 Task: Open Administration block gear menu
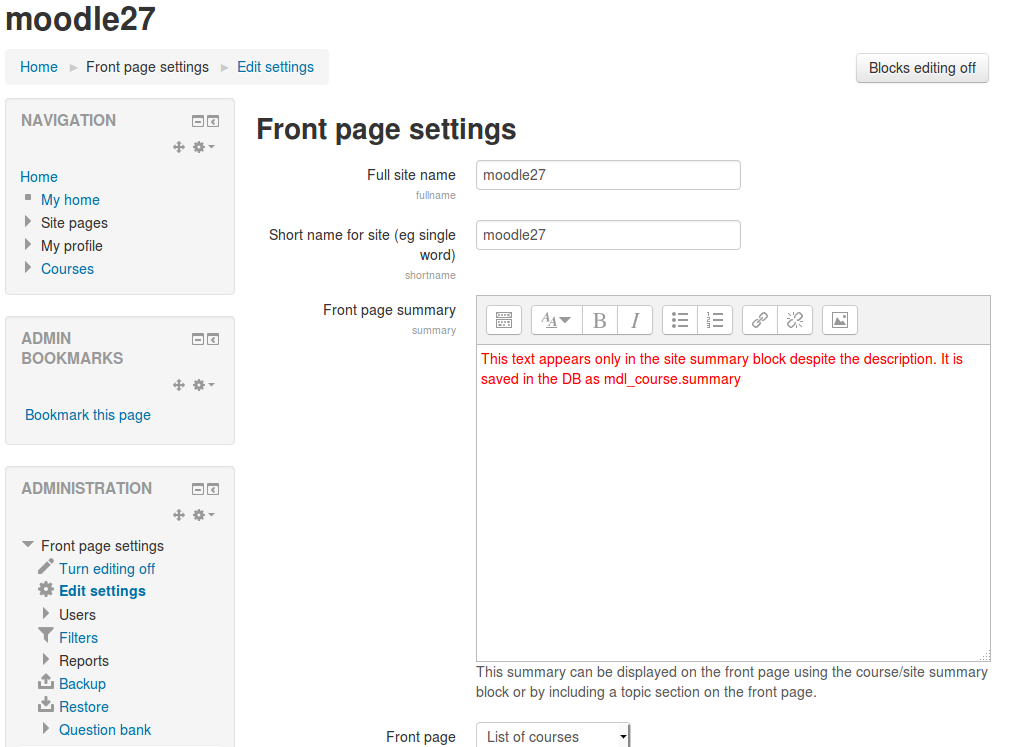tap(203, 515)
